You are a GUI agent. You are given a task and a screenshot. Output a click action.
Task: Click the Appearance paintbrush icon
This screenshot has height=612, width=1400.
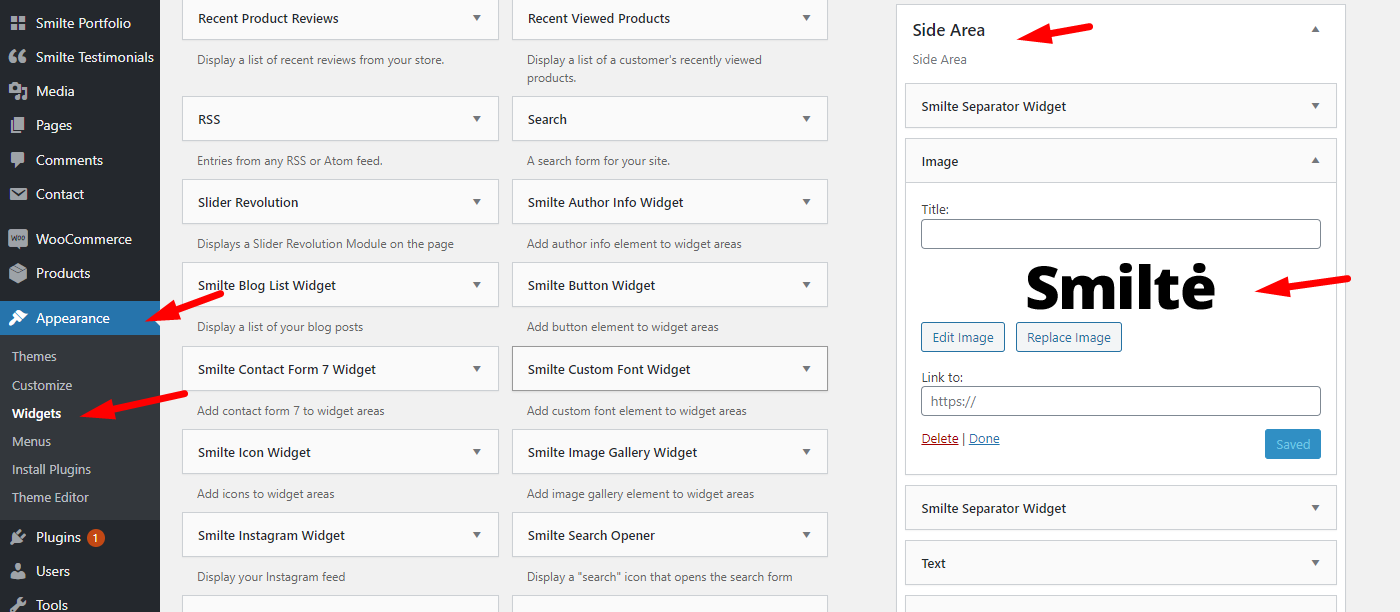pyautogui.click(x=18, y=318)
